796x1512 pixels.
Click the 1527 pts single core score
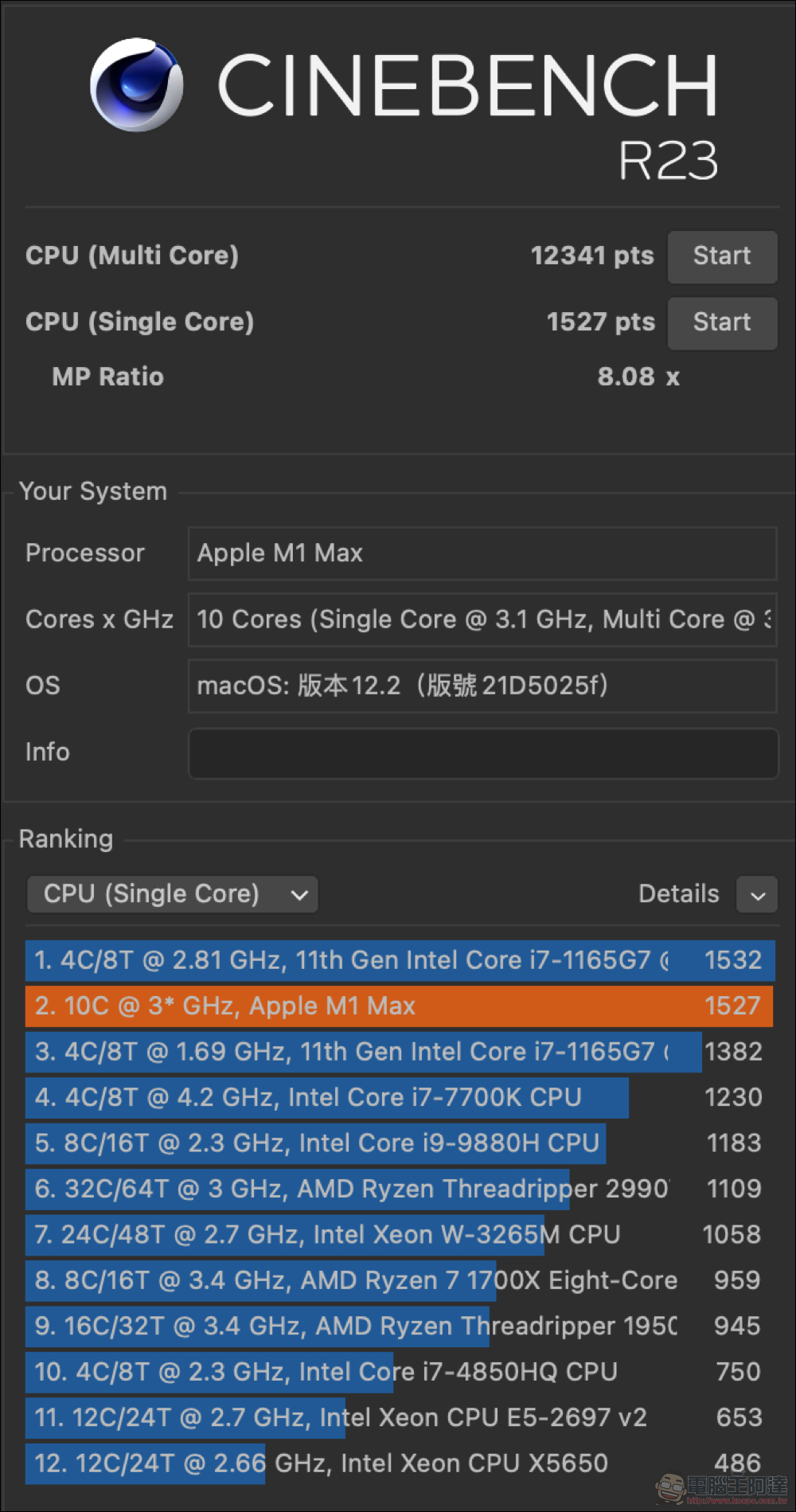point(600,322)
